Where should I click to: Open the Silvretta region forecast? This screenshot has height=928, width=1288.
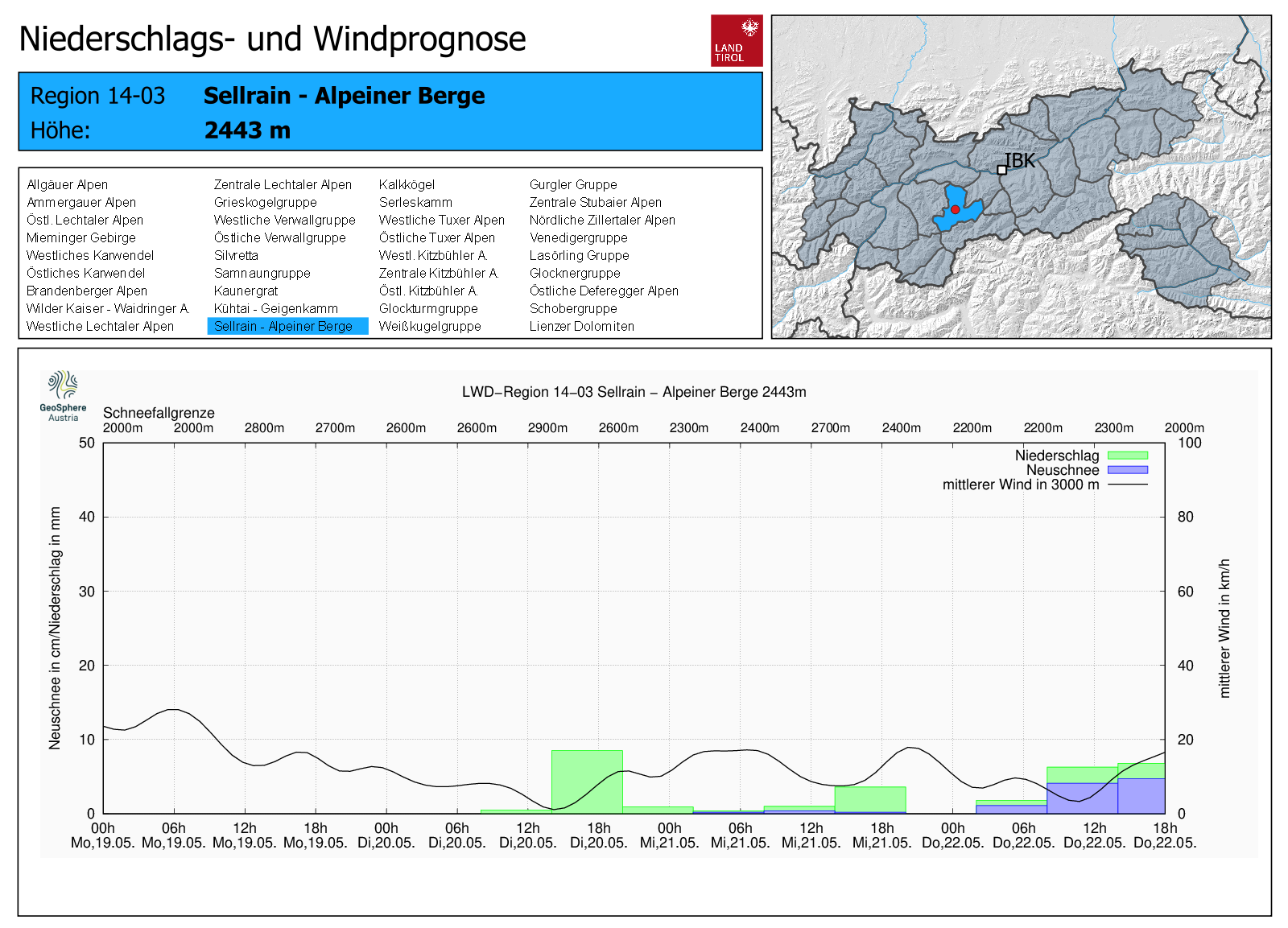[236, 256]
